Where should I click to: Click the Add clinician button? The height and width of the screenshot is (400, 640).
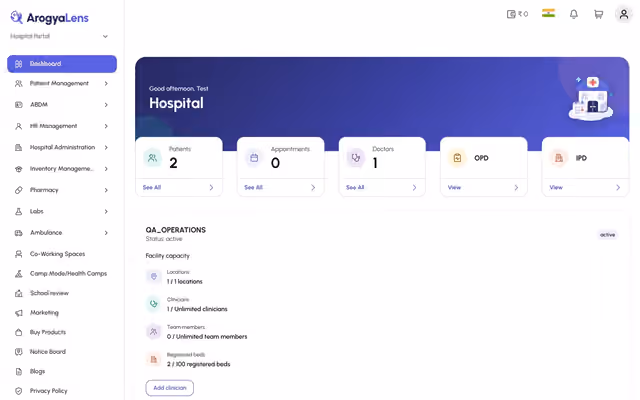pyautogui.click(x=170, y=388)
